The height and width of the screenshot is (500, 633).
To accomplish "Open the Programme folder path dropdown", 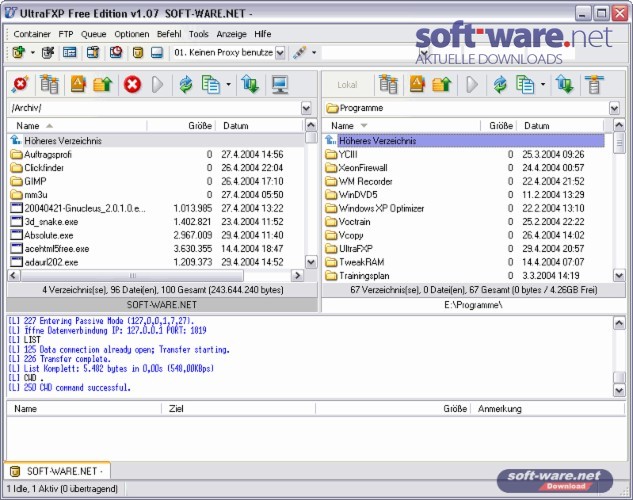I will (614, 108).
